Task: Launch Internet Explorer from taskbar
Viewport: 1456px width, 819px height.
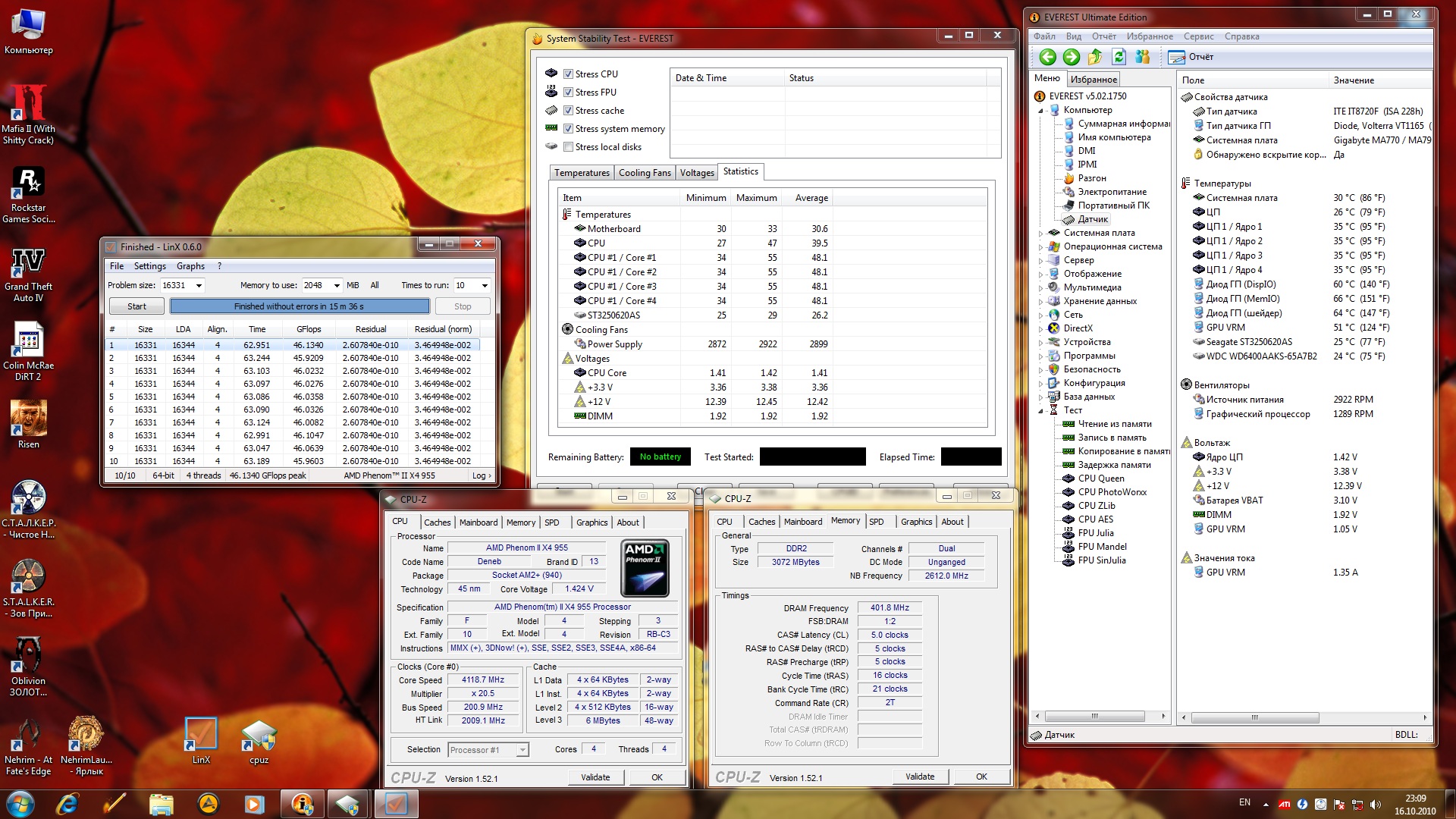Action: pyautogui.click(x=67, y=803)
